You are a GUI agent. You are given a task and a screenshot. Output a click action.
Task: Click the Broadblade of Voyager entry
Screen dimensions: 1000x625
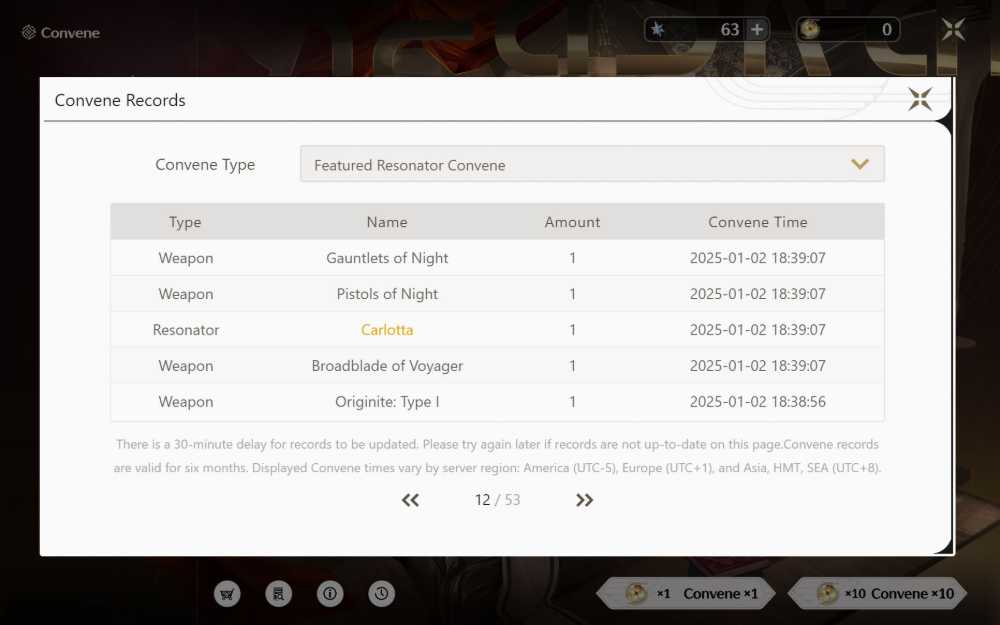(x=387, y=365)
